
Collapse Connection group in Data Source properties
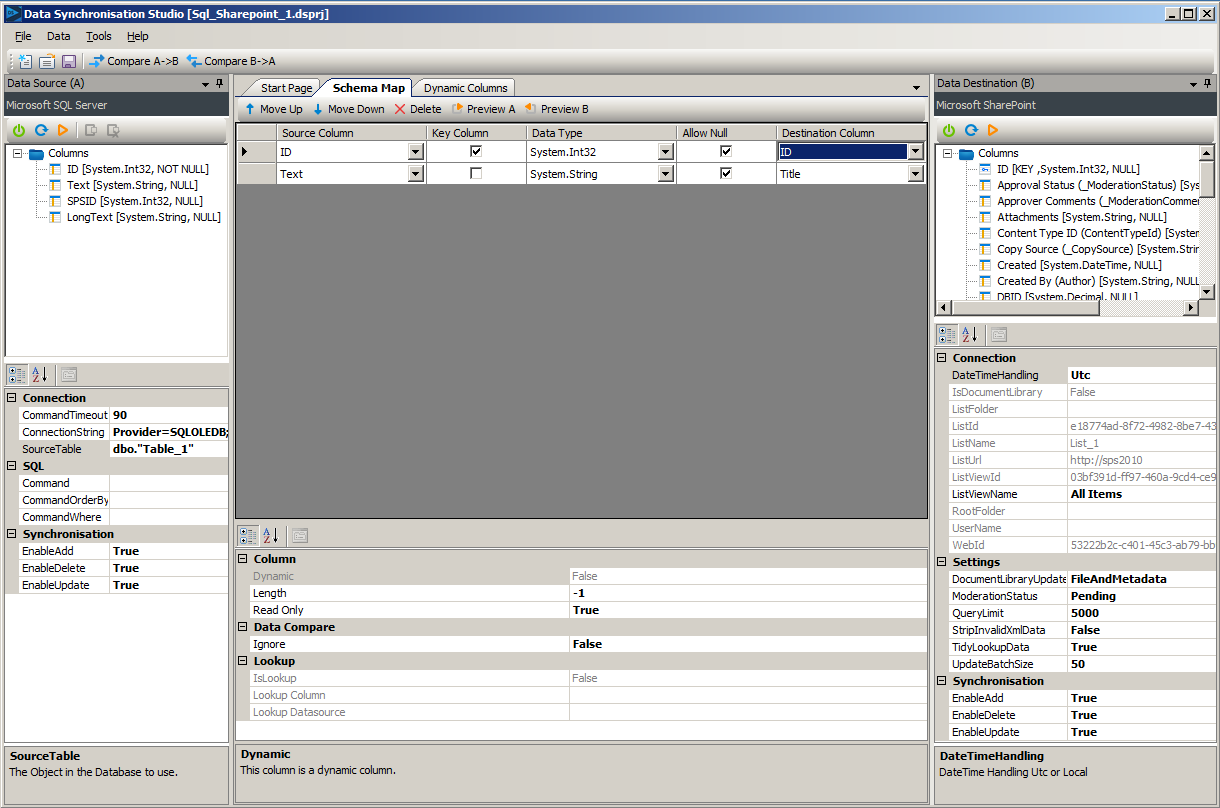pyautogui.click(x=13, y=398)
